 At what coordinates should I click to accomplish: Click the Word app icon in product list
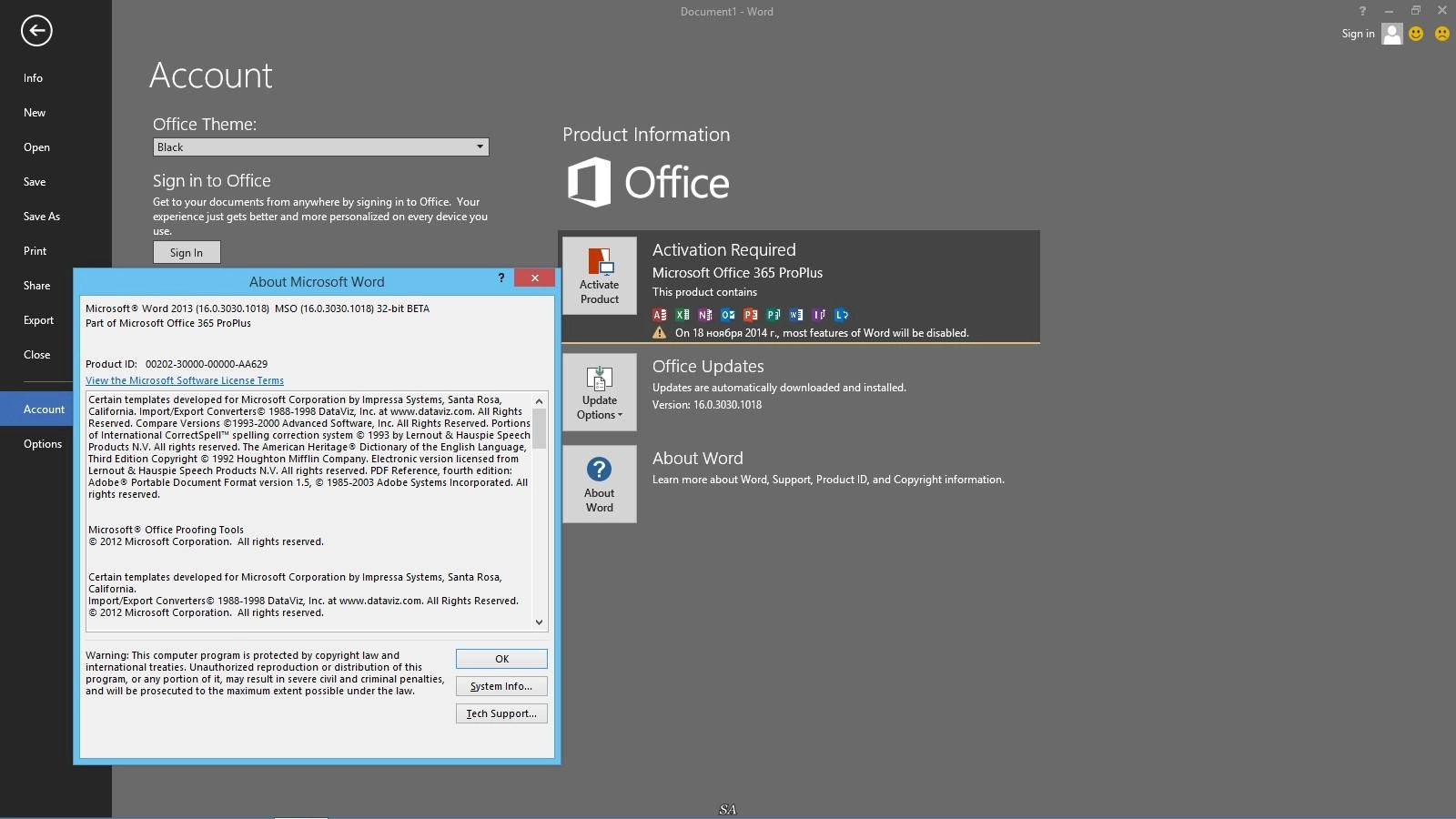(796, 315)
